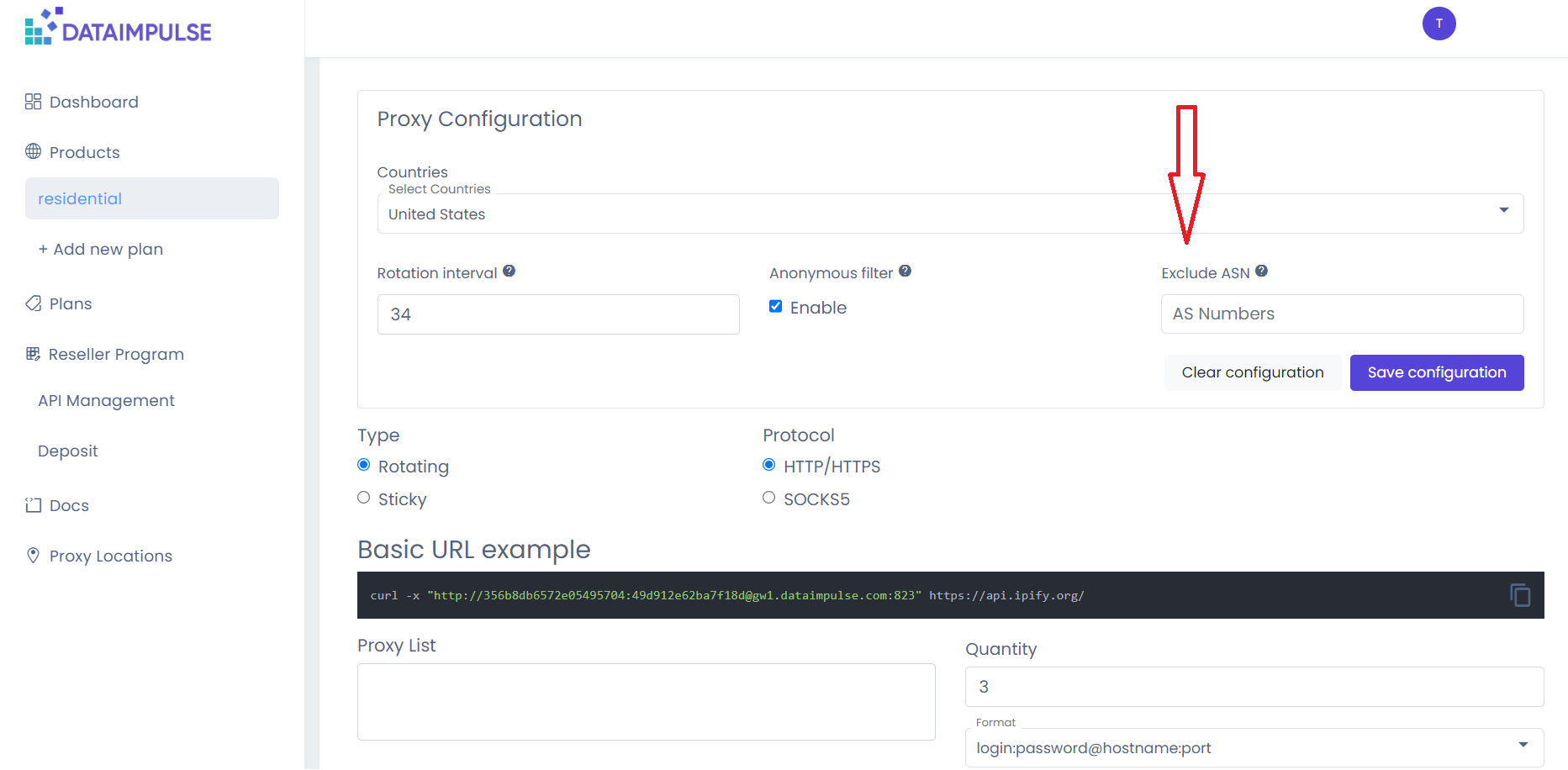Focus the Quantity input field

1254,687
